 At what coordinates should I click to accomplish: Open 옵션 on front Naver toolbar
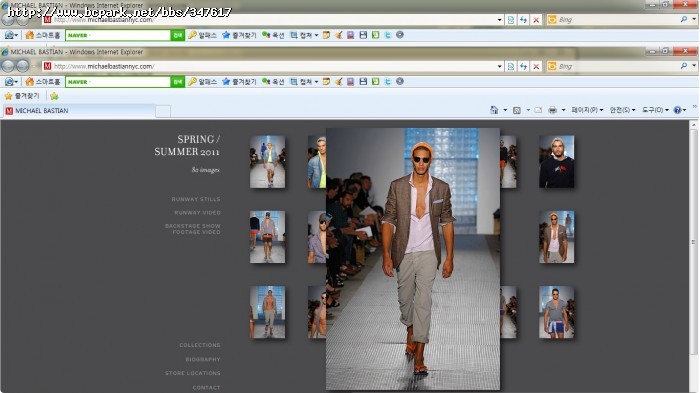click(273, 82)
